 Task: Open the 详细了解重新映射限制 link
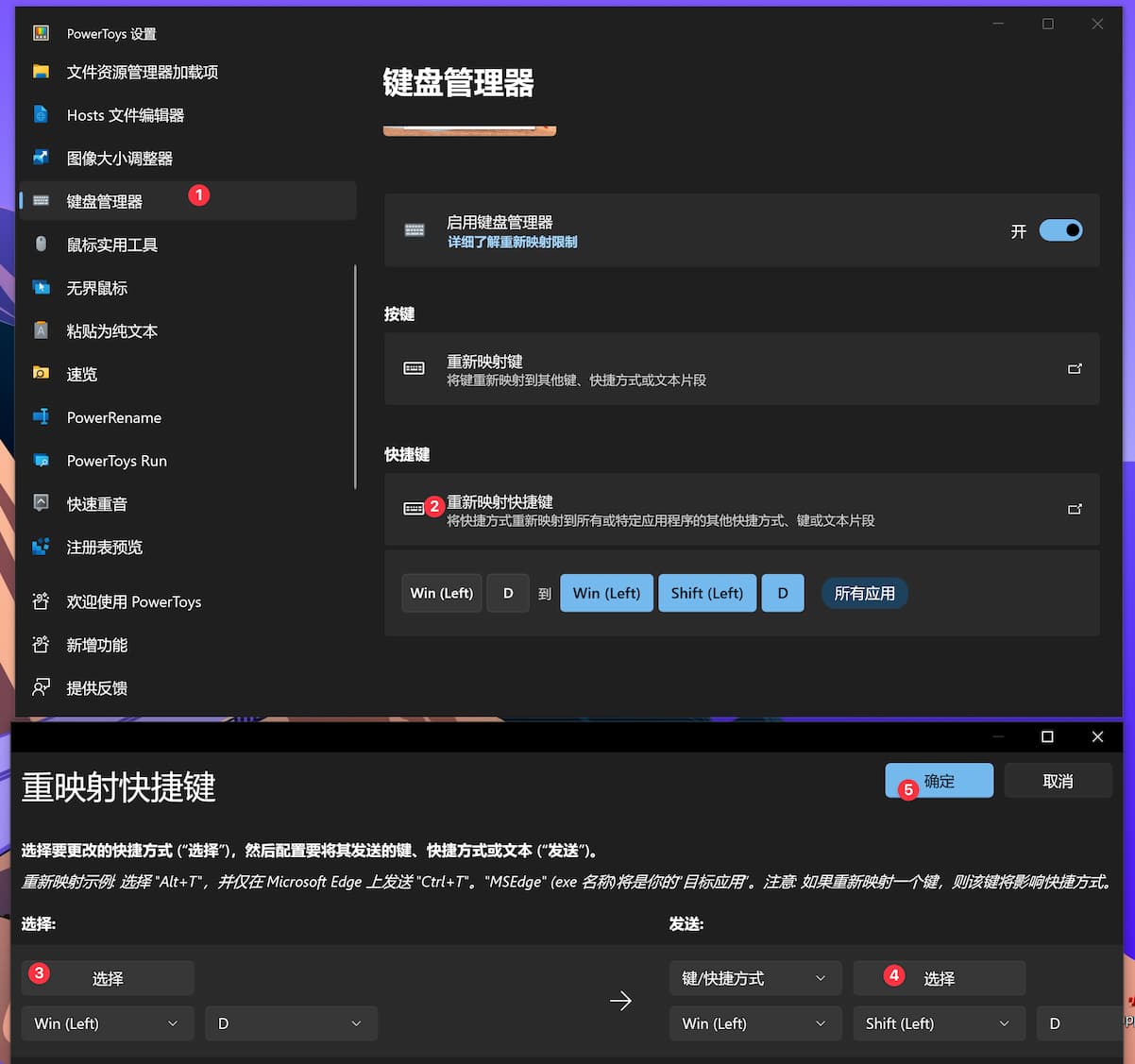coord(512,242)
